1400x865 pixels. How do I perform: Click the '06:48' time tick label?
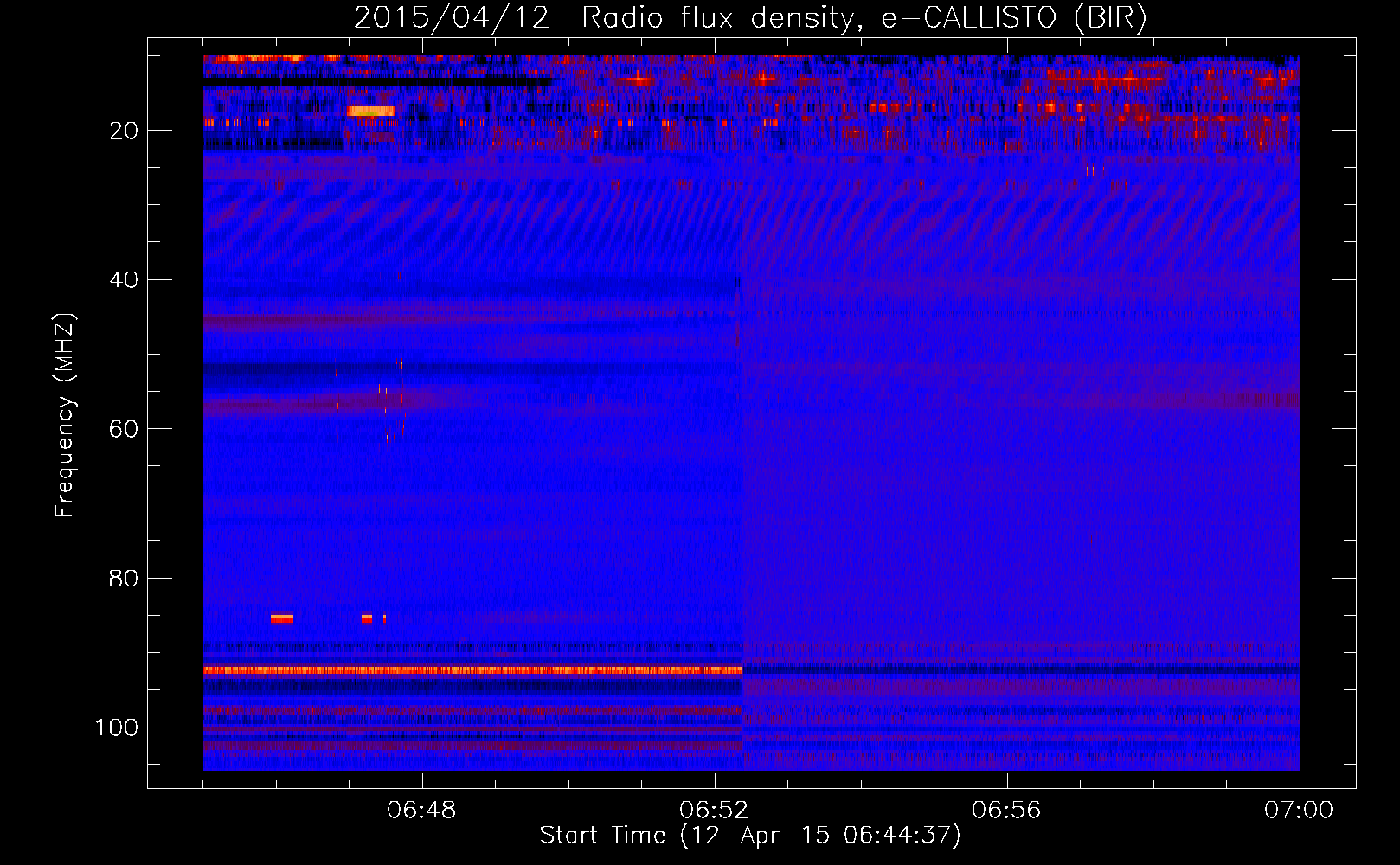[421, 811]
